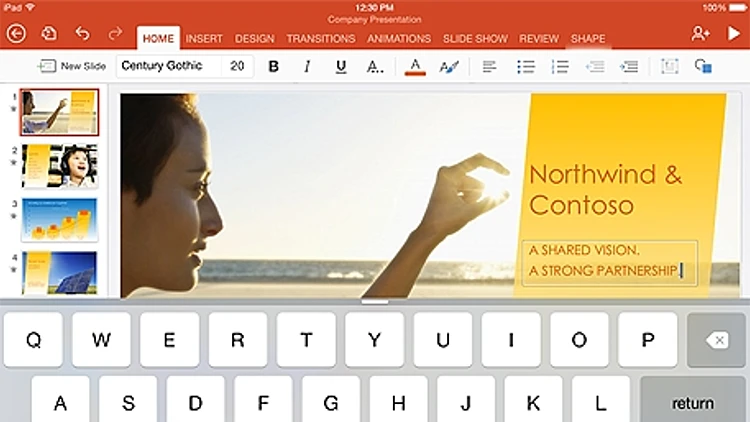The image size is (750, 422).
Task: Select the second slide thumbnail
Action: (x=60, y=166)
